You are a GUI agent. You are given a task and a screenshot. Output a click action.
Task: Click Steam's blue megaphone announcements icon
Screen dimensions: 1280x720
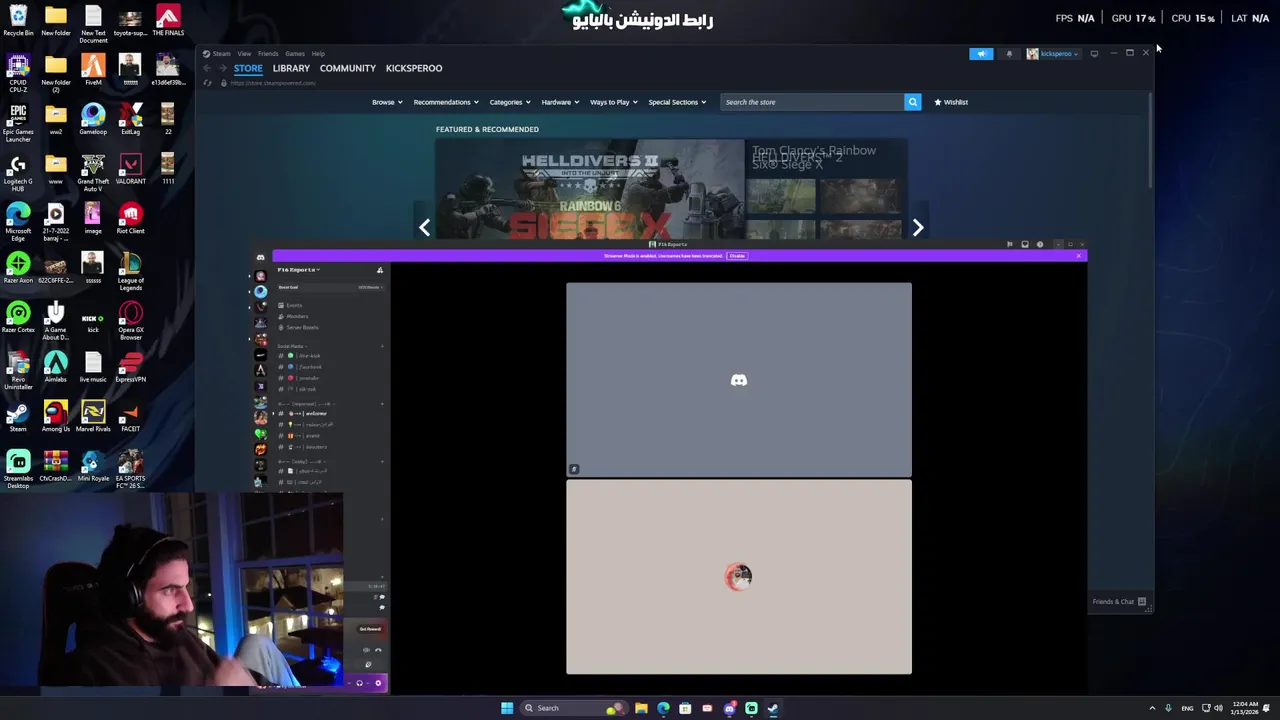click(981, 54)
